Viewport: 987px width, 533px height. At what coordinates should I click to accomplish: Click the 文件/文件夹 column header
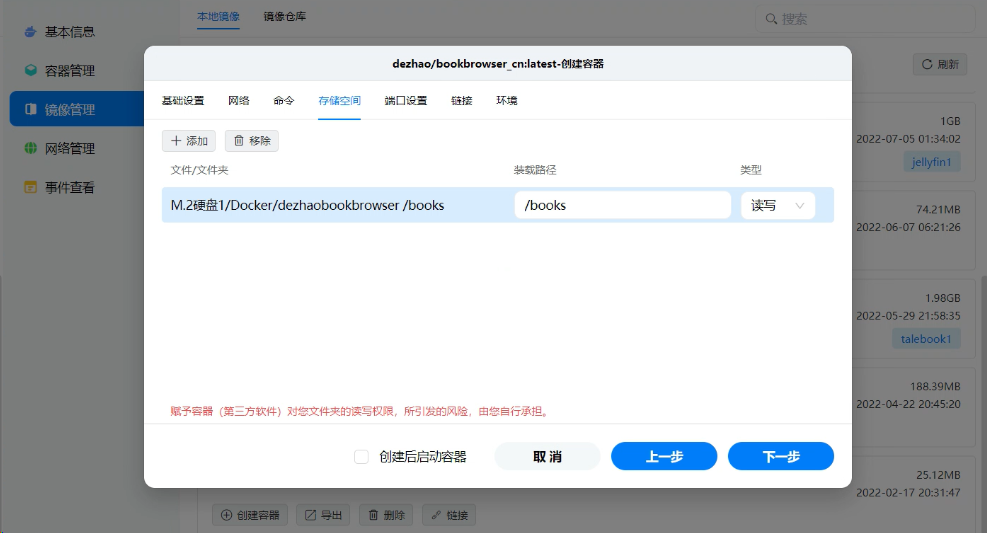[200, 170]
